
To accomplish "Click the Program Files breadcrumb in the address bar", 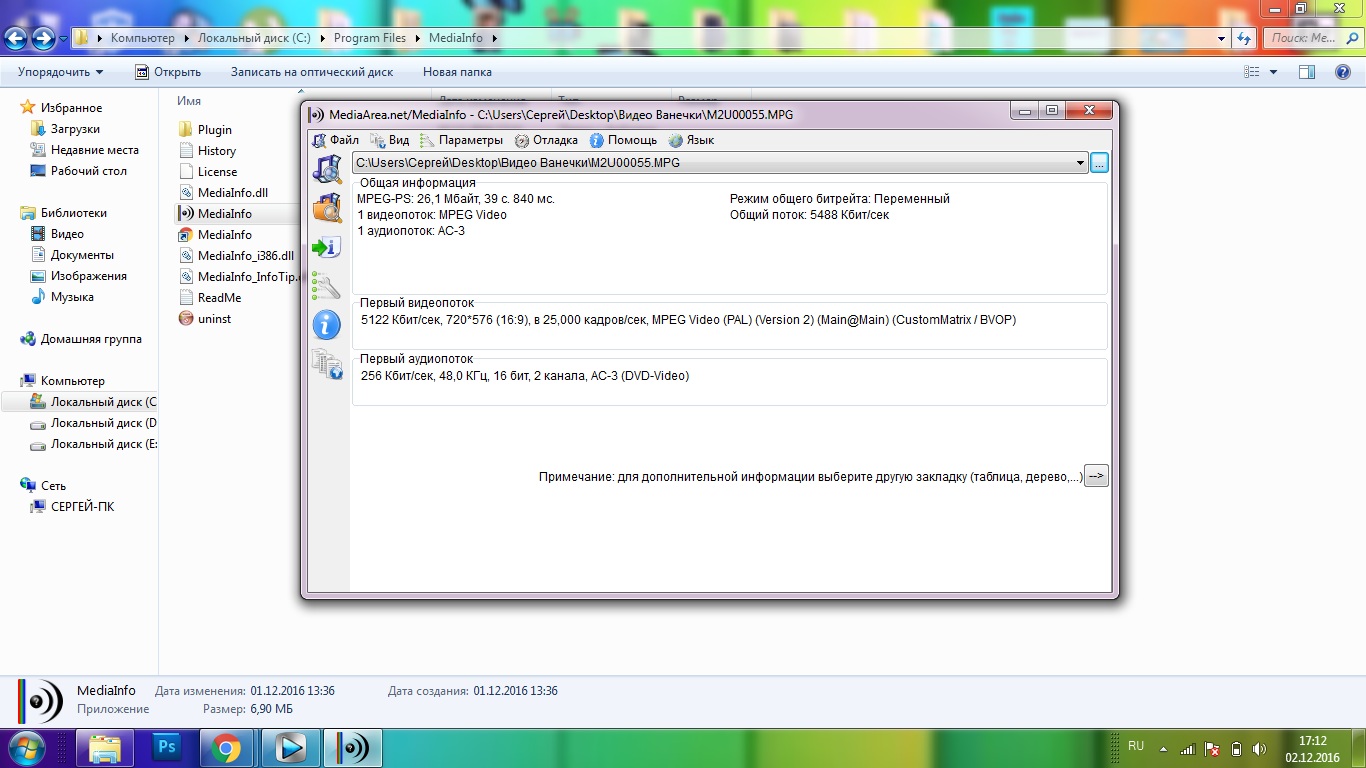I will [x=370, y=38].
